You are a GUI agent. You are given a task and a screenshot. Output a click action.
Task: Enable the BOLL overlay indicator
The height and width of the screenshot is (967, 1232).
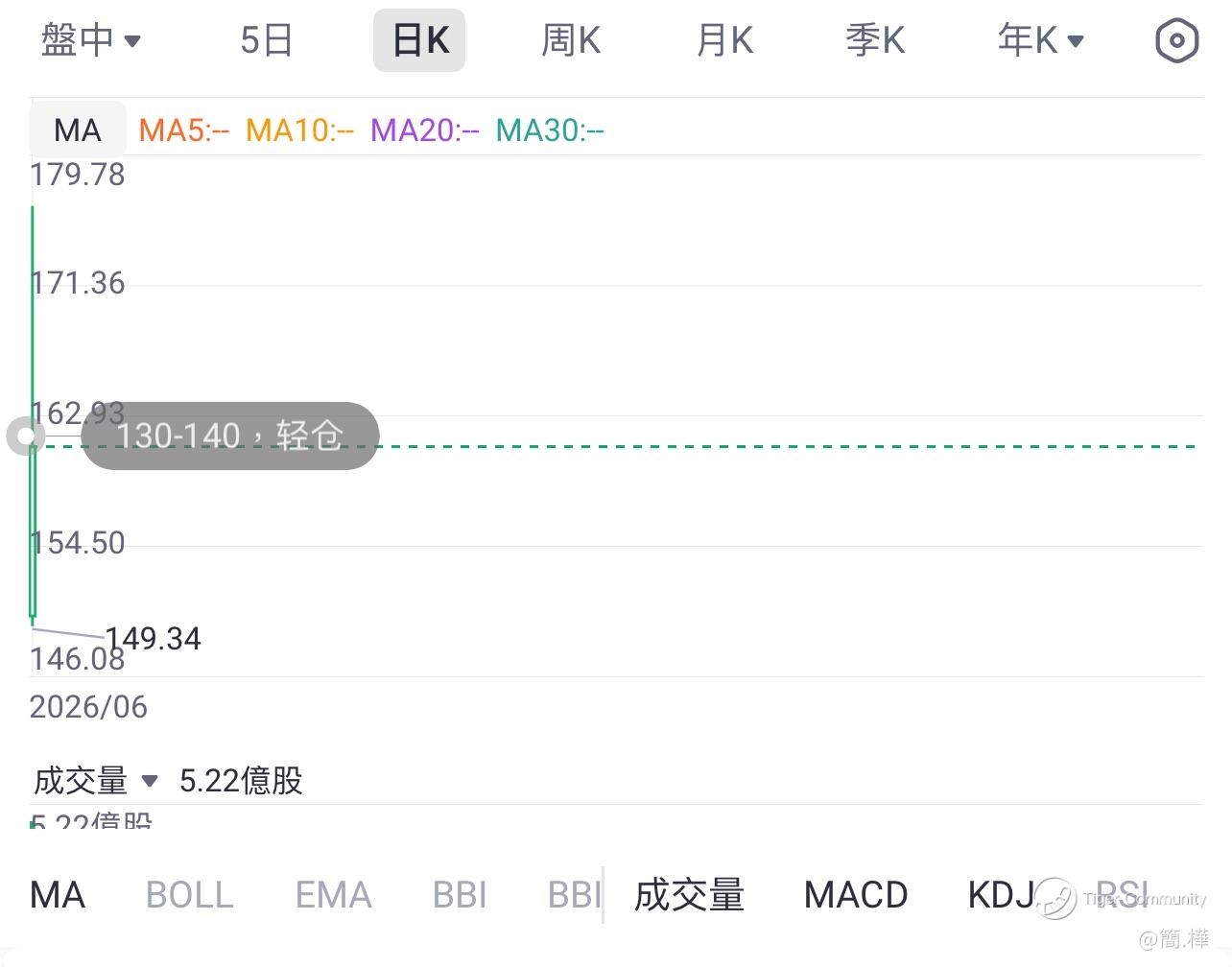(x=190, y=895)
